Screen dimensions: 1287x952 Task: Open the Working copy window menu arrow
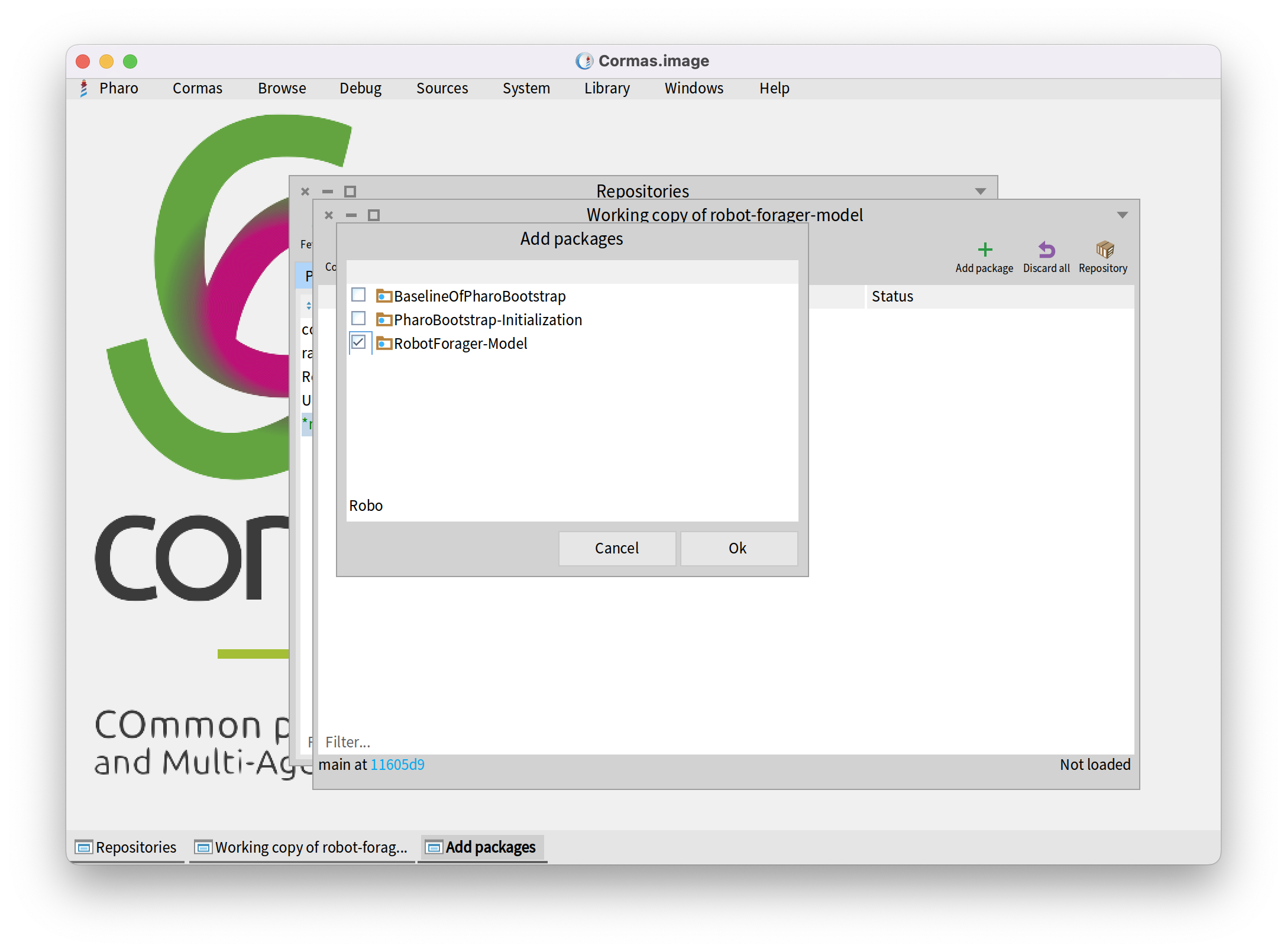coord(1122,215)
